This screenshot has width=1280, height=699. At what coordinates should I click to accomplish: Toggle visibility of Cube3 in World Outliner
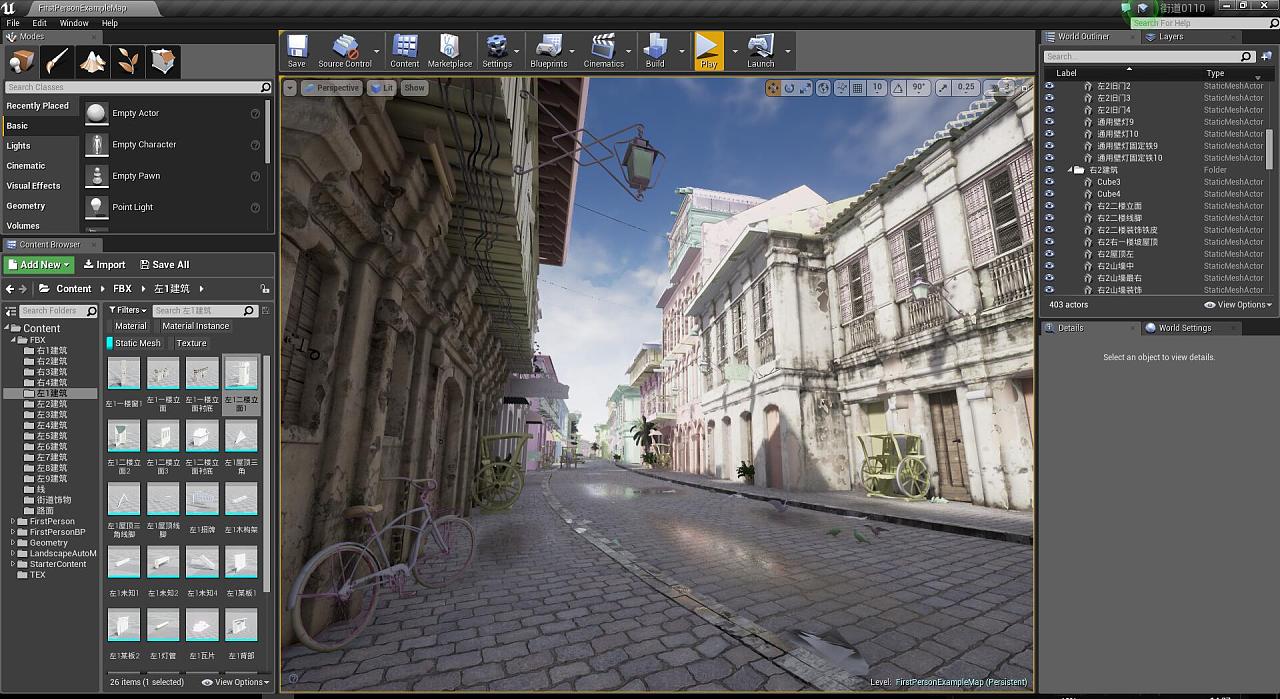[x=1049, y=182]
